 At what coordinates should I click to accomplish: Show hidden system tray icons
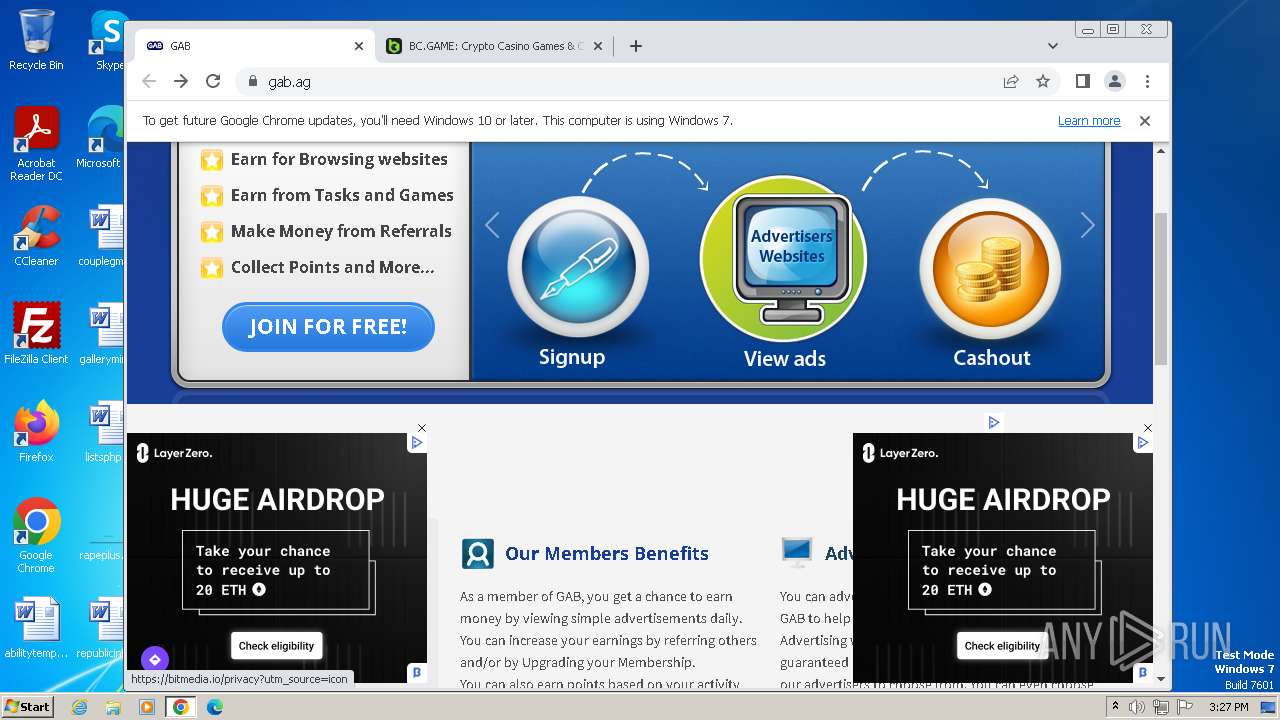1116,706
